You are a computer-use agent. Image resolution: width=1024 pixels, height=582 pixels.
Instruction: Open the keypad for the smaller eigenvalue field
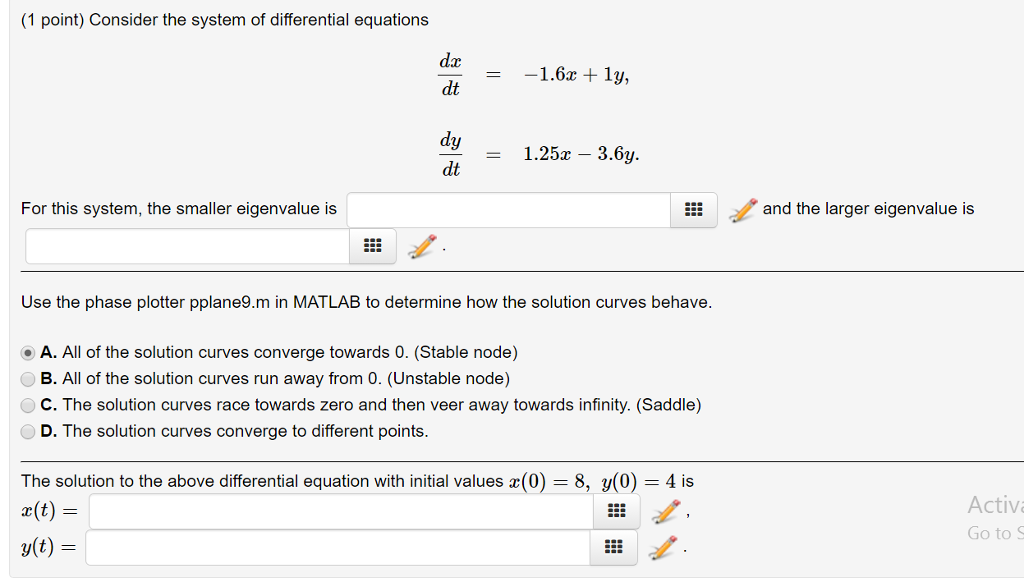[x=693, y=209]
